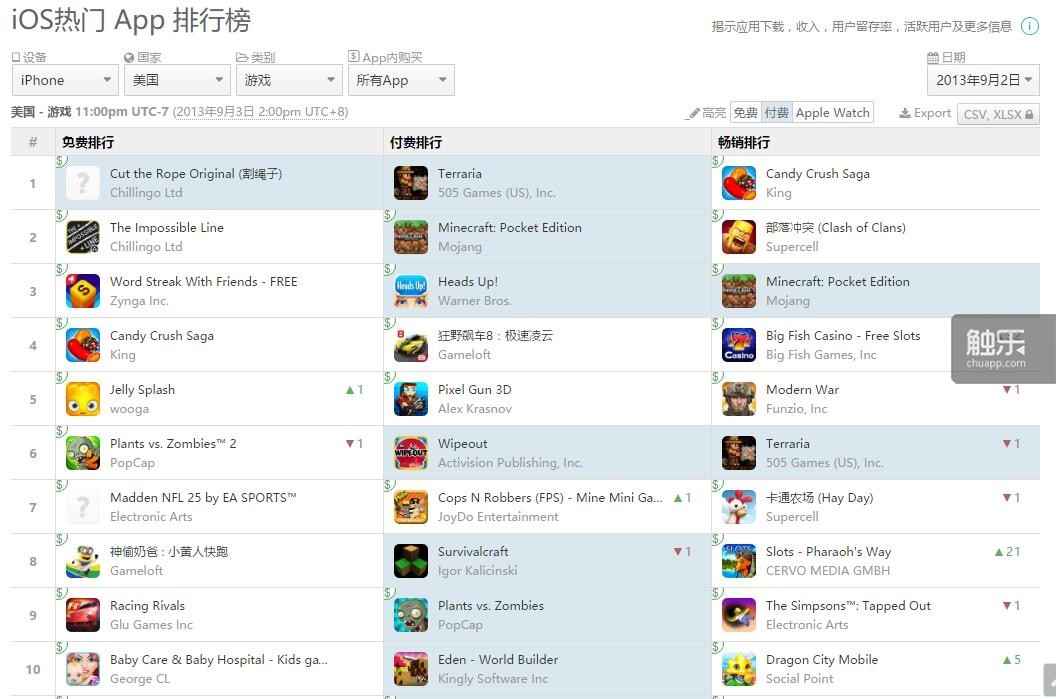Open the 所有App in-app purchase dropdown
1056x699 pixels.
401,80
